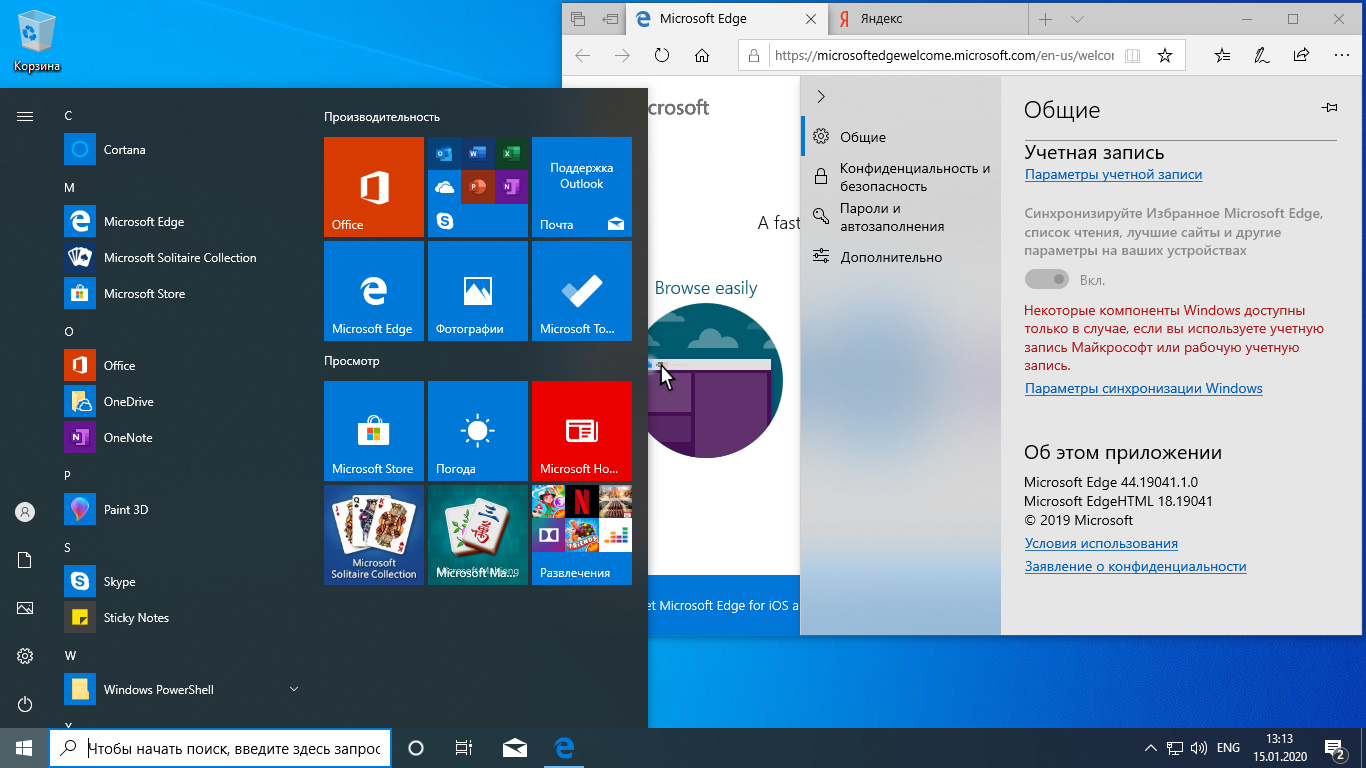Click the Share page icon in Edge
Screen dimensions: 1366x768
(1301, 55)
